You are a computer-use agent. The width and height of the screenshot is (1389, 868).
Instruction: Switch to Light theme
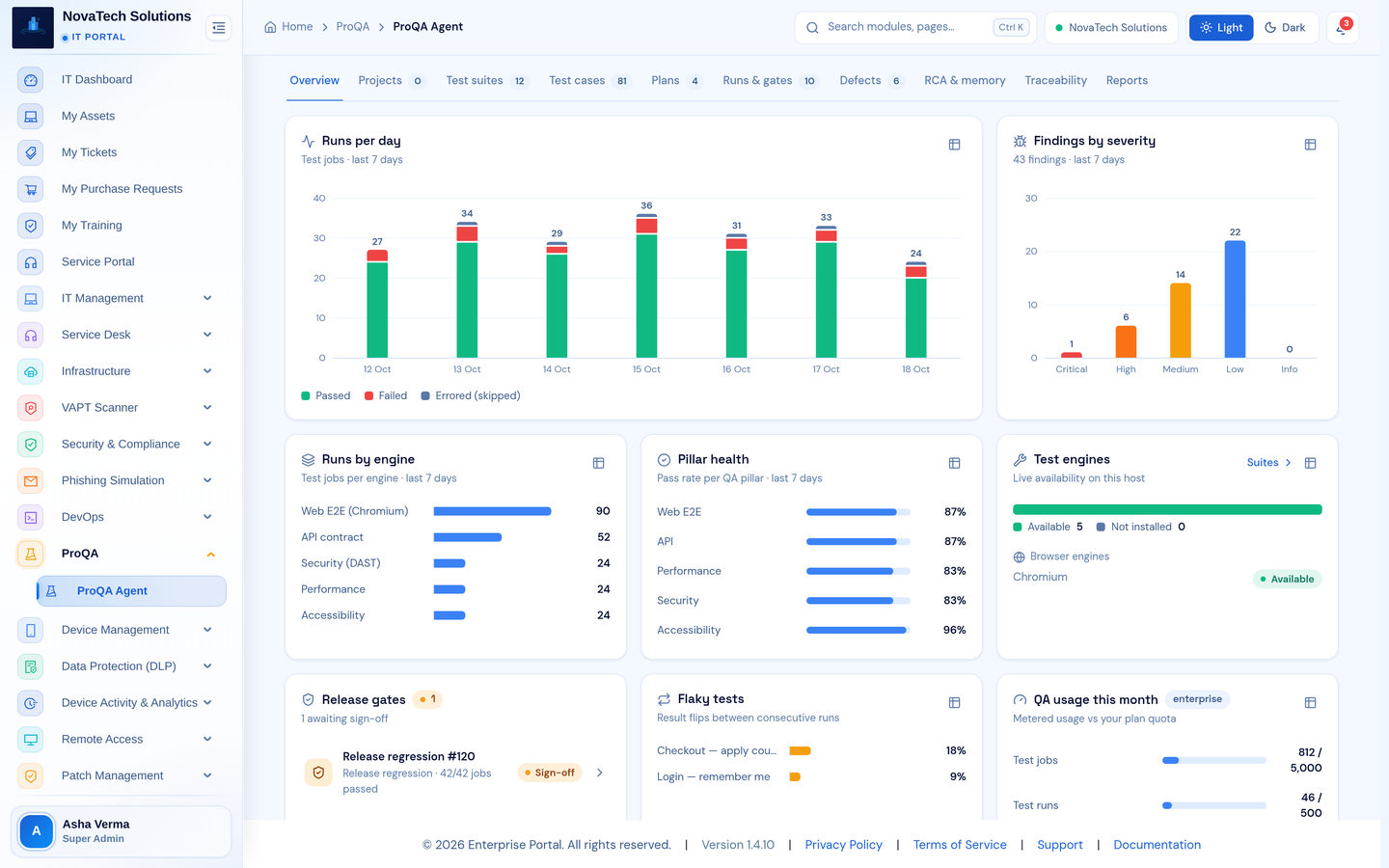point(1221,28)
